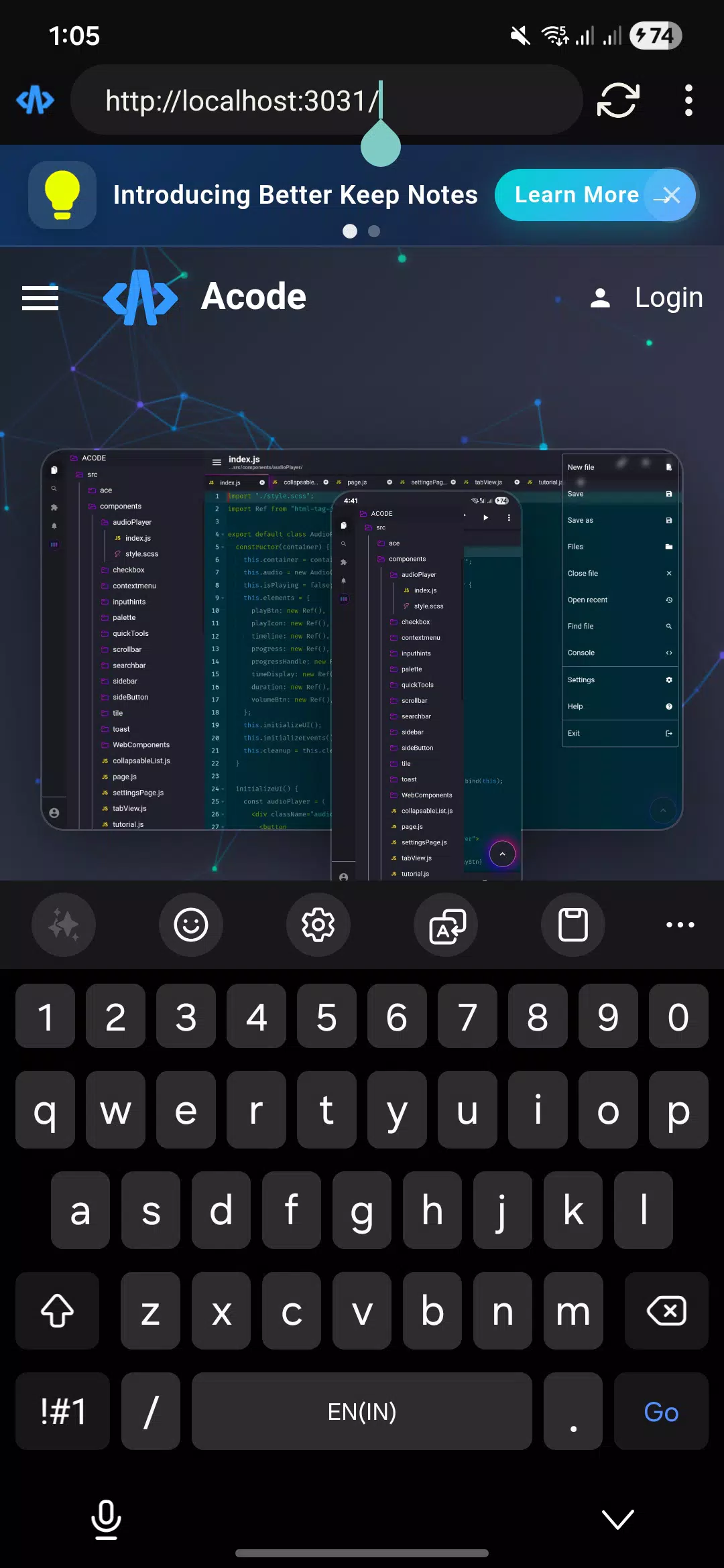
Task: Open the emoji picker on keyboard
Action: (x=191, y=925)
